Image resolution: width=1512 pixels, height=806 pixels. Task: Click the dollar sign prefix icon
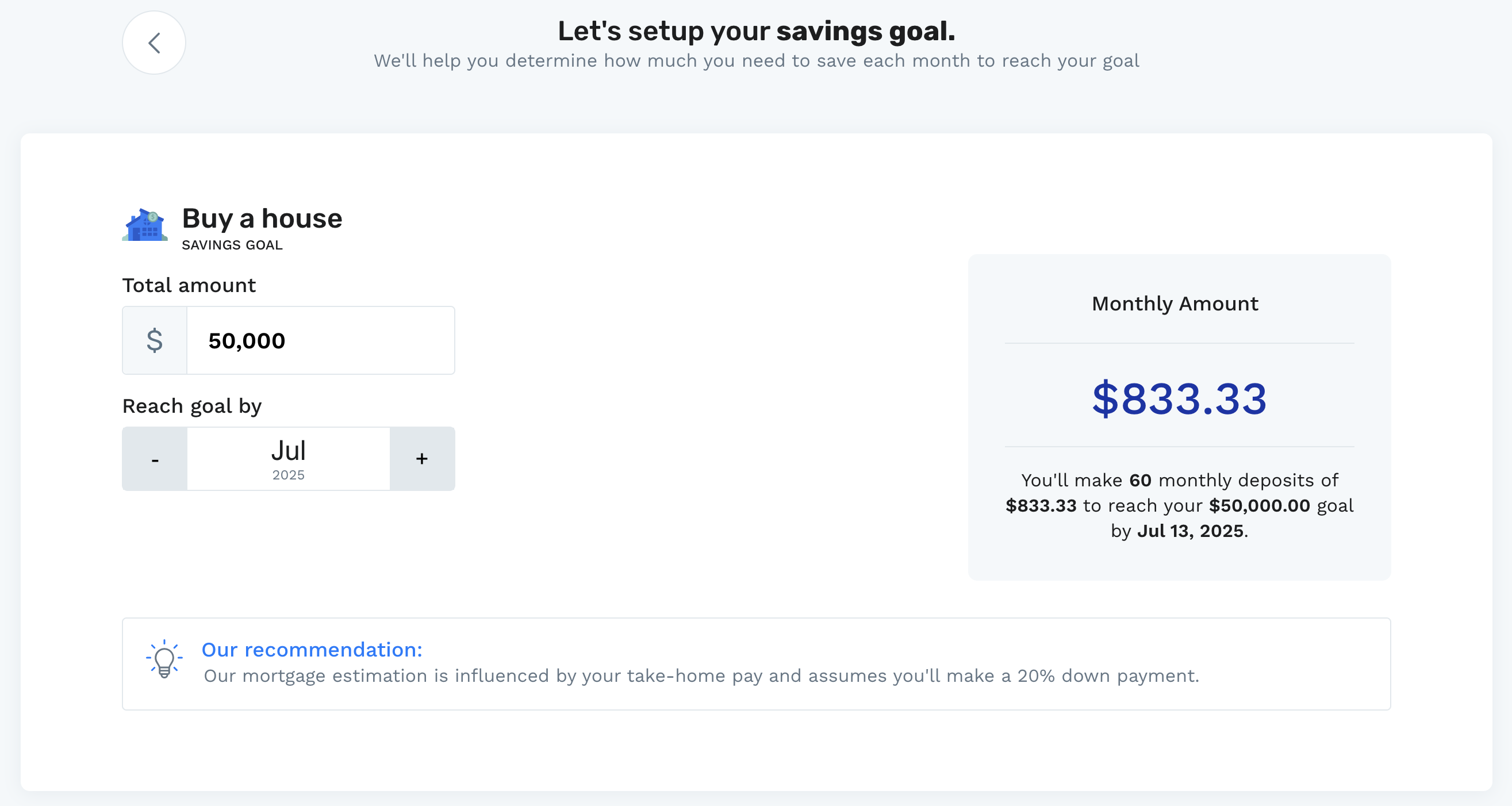pyautogui.click(x=155, y=340)
